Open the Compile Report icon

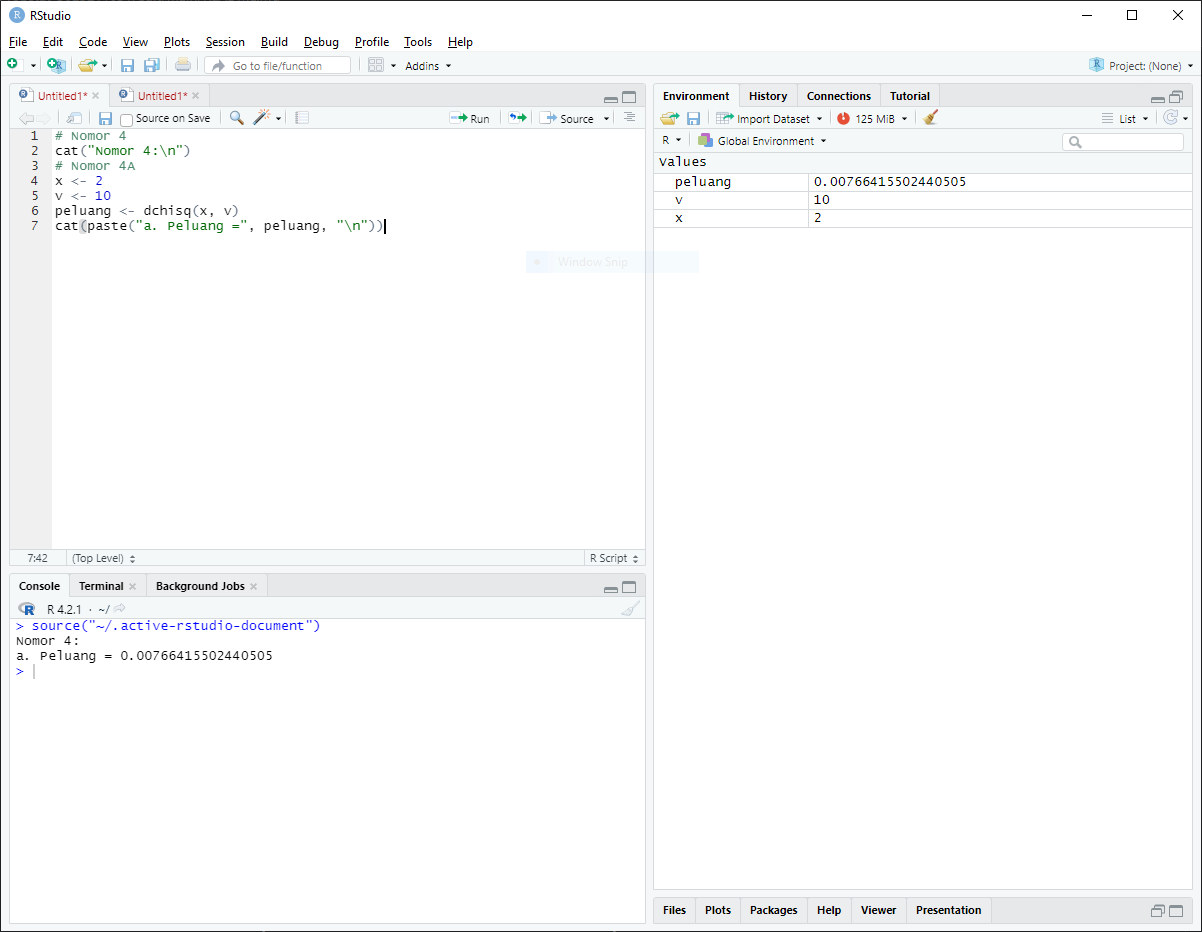tap(302, 117)
